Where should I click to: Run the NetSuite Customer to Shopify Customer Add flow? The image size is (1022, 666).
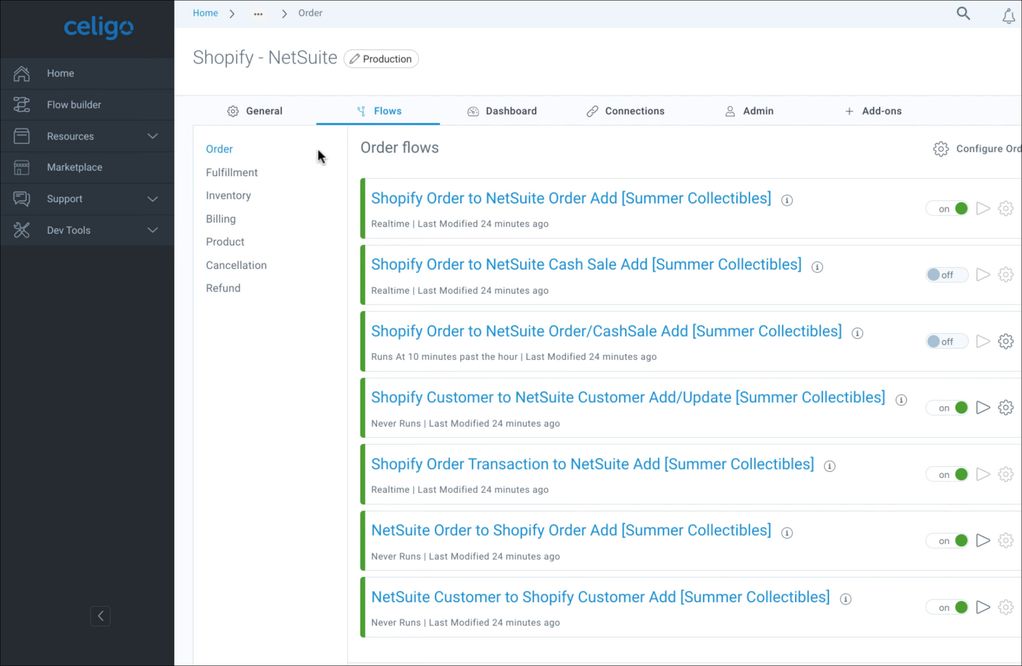tap(983, 607)
